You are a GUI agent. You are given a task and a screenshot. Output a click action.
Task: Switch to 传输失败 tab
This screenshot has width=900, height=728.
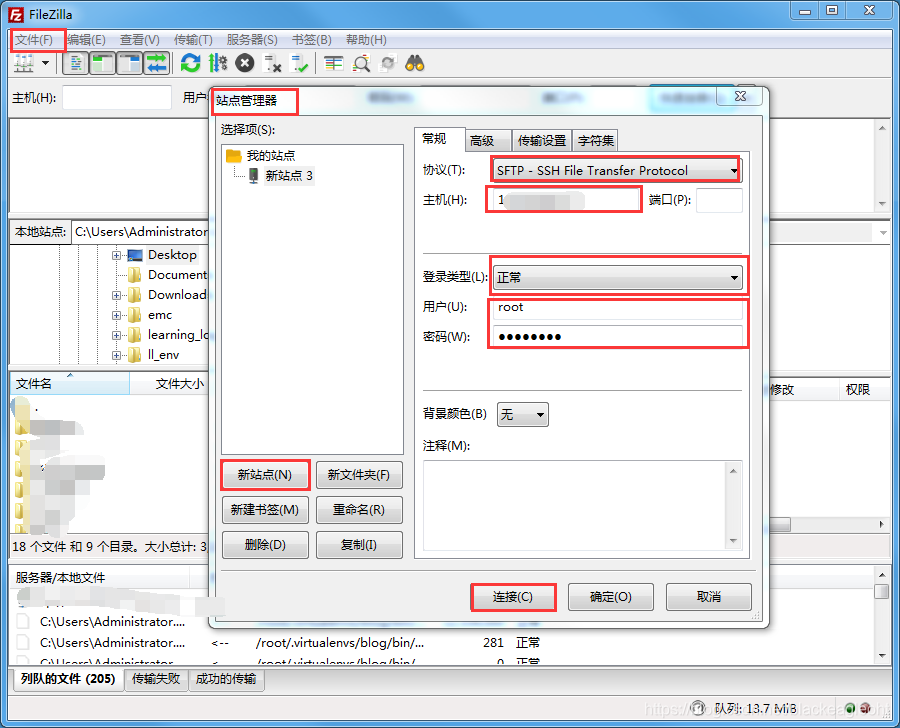click(156, 679)
